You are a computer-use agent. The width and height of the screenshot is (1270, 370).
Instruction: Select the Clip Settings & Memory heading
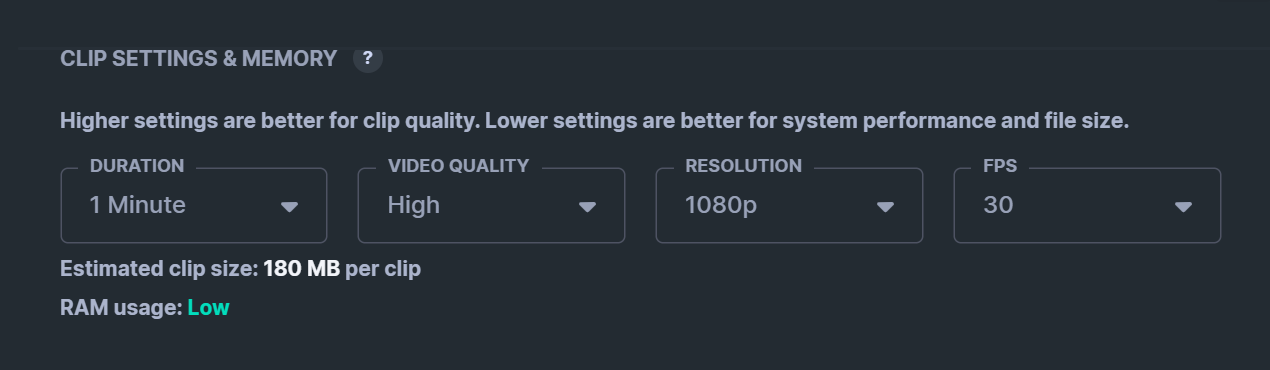(x=199, y=59)
